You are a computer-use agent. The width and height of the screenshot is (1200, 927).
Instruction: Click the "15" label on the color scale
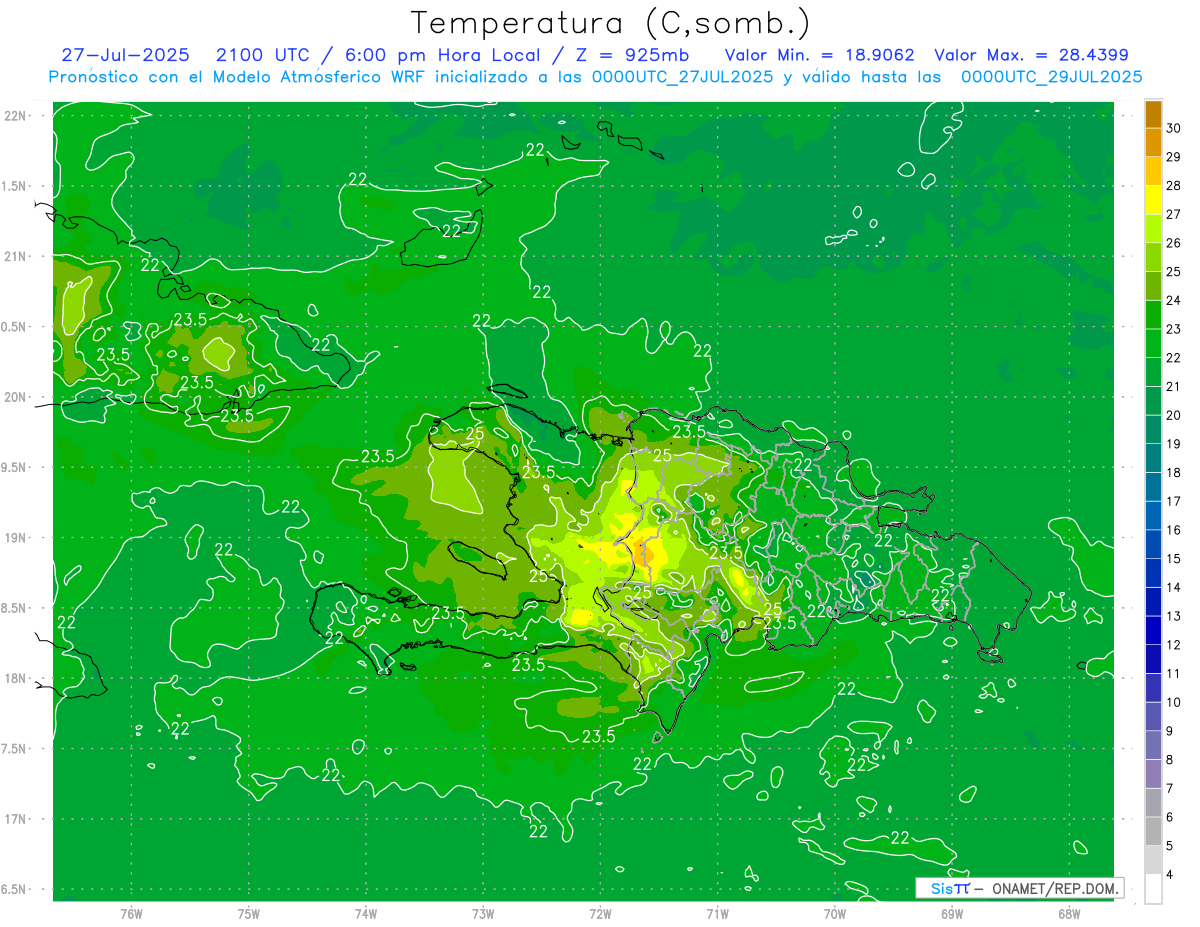coord(1174,559)
